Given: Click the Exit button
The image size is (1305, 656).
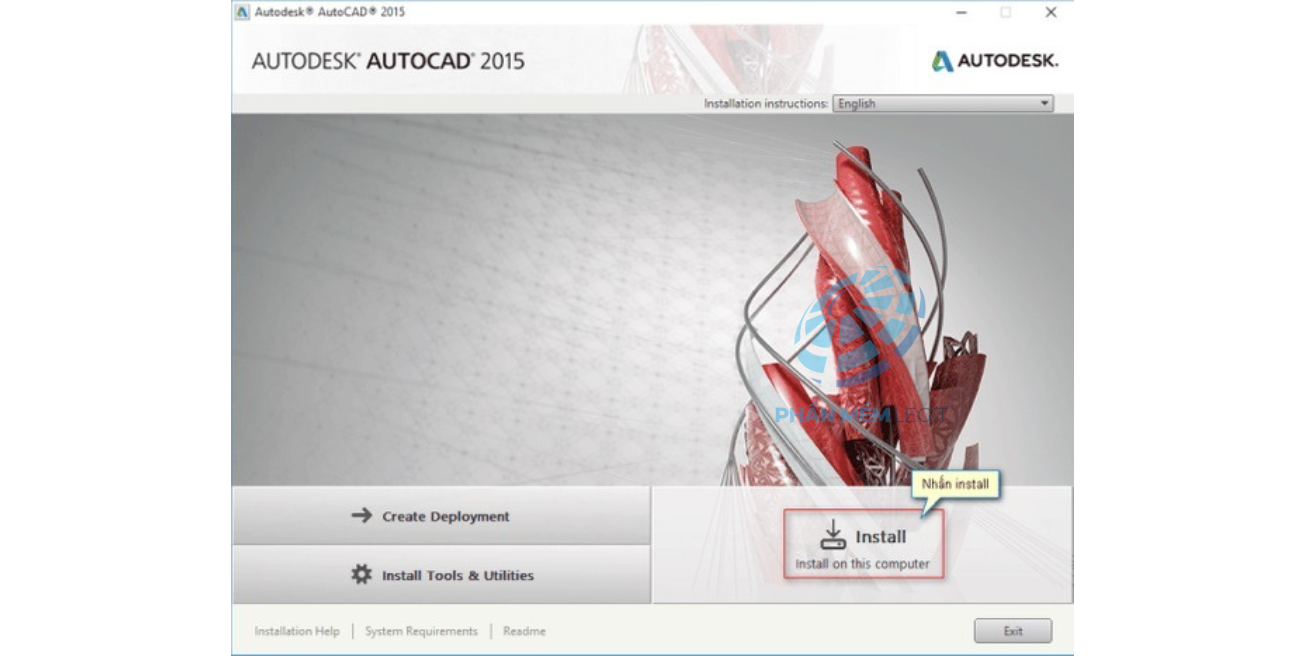Looking at the screenshot, I should pos(1013,631).
